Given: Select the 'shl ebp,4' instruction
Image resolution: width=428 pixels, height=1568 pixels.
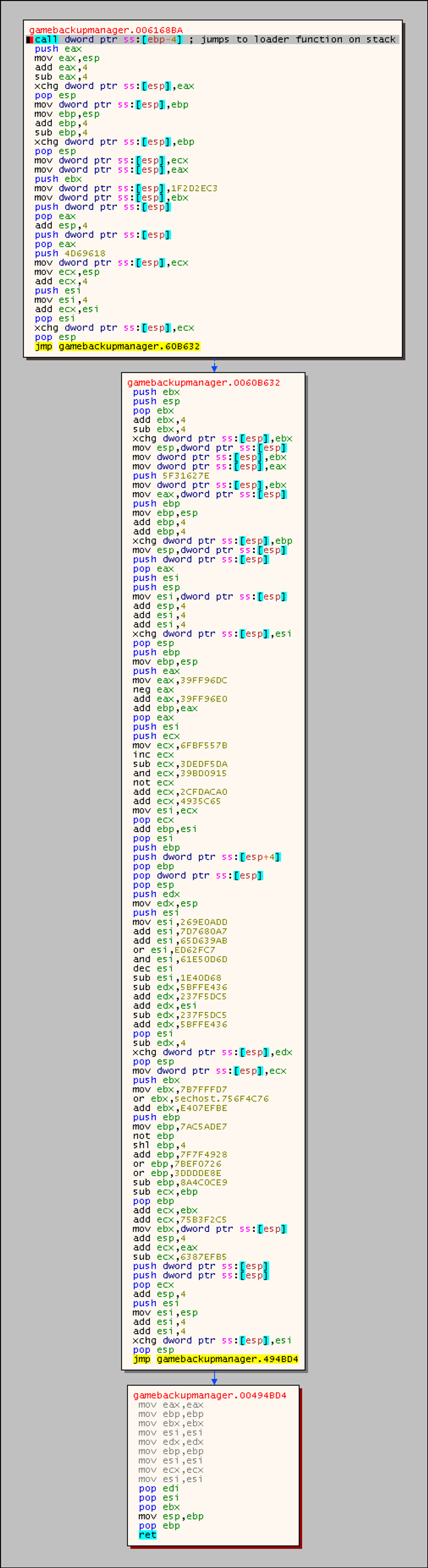Looking at the screenshot, I should 160,1145.
